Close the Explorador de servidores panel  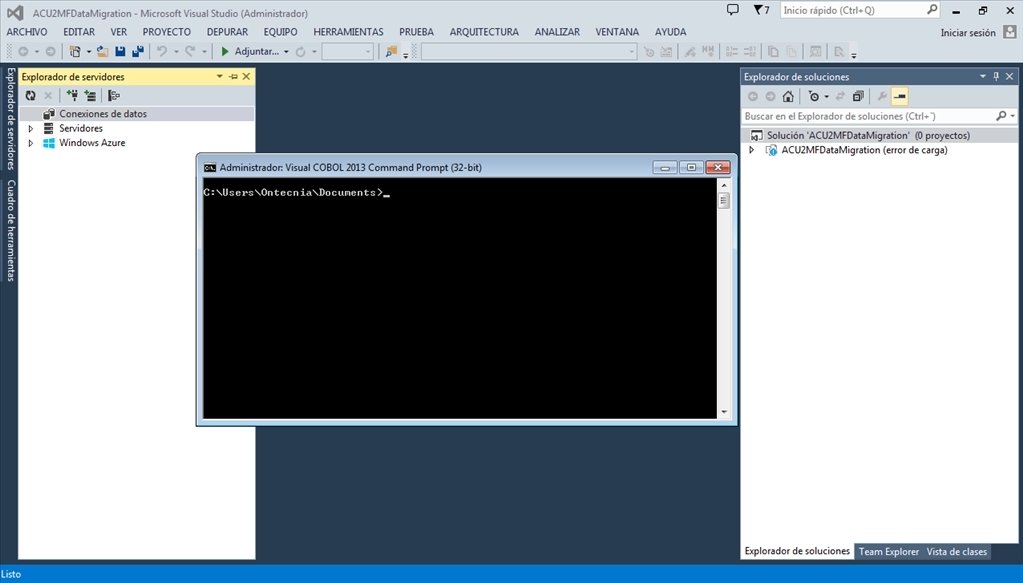246,76
